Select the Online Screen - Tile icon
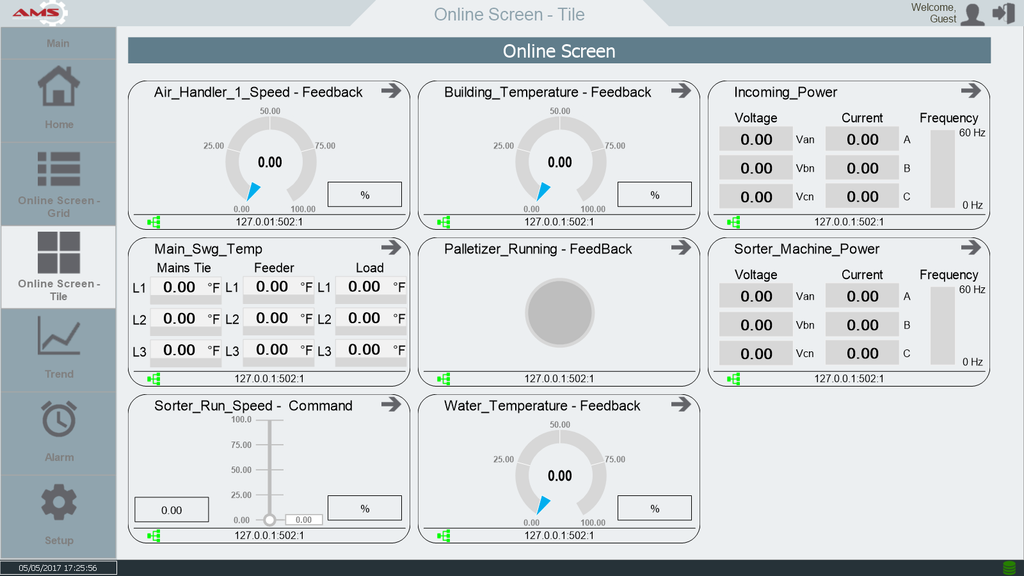Viewport: 1024px width, 576px height. [x=58, y=253]
